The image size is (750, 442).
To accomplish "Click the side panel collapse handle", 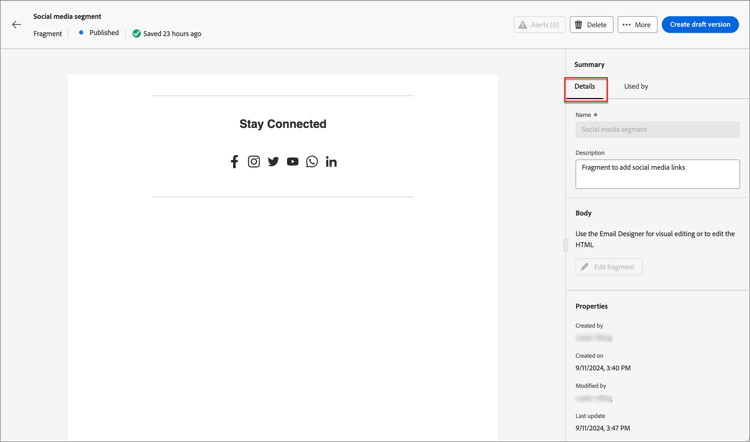I will point(565,245).
